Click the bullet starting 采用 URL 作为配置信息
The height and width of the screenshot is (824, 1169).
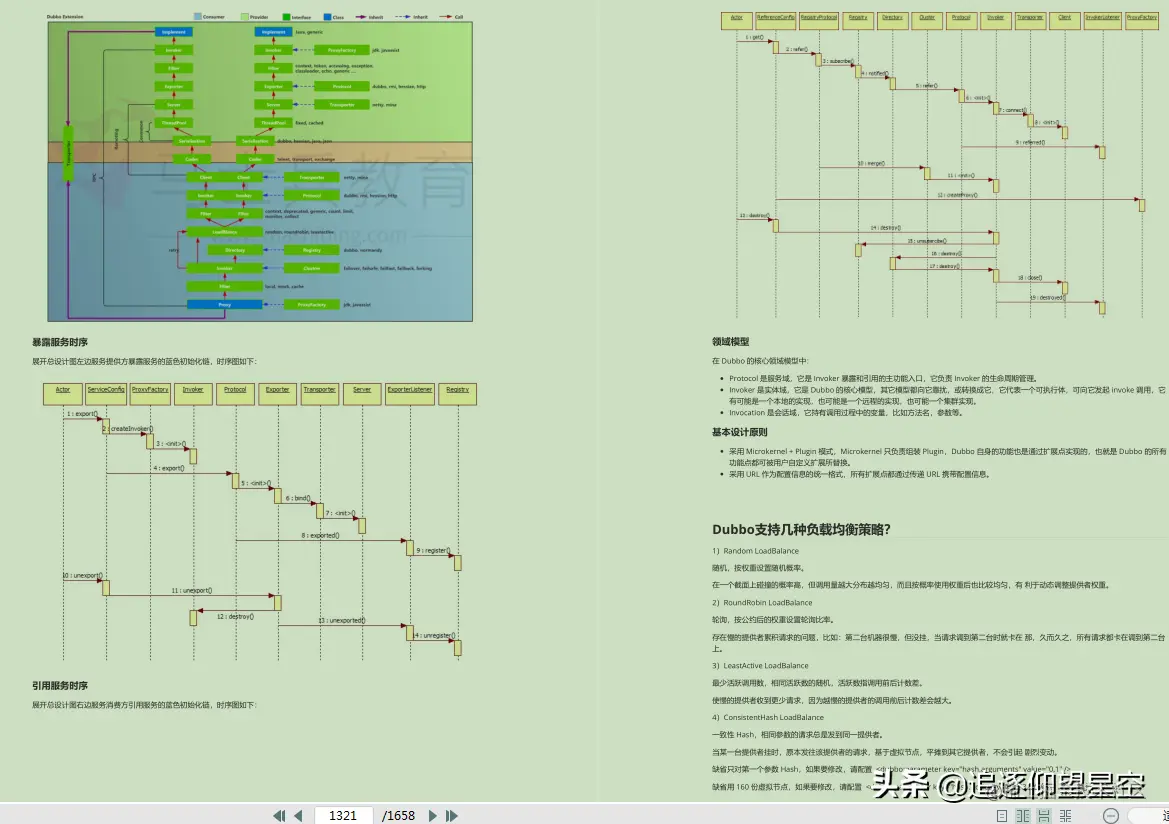(x=860, y=474)
